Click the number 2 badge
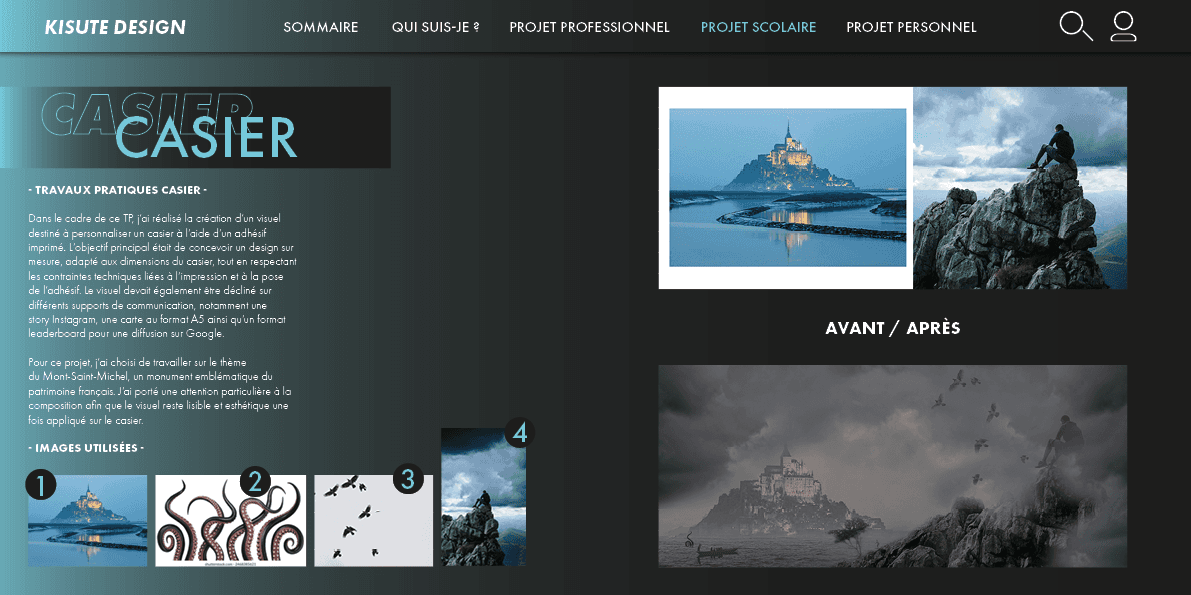The image size is (1191, 595). (255, 481)
